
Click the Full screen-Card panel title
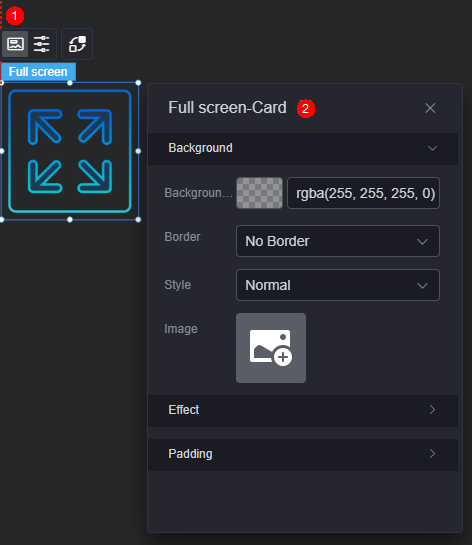pos(227,108)
